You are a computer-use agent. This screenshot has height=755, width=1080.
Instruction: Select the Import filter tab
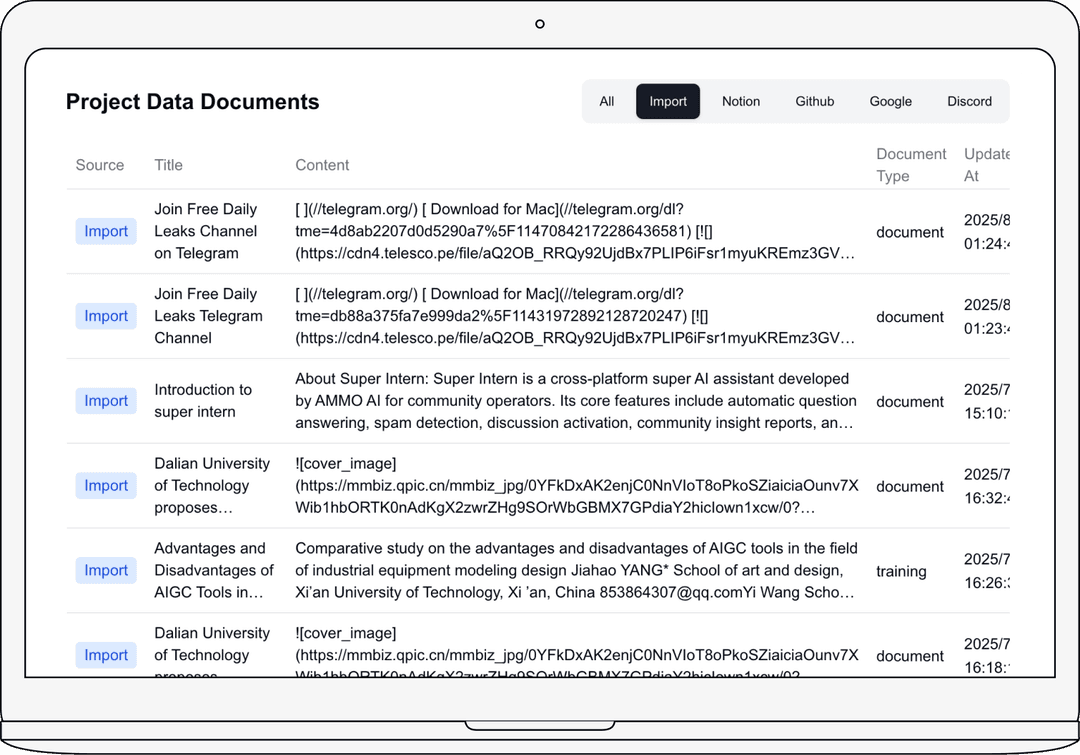[668, 101]
